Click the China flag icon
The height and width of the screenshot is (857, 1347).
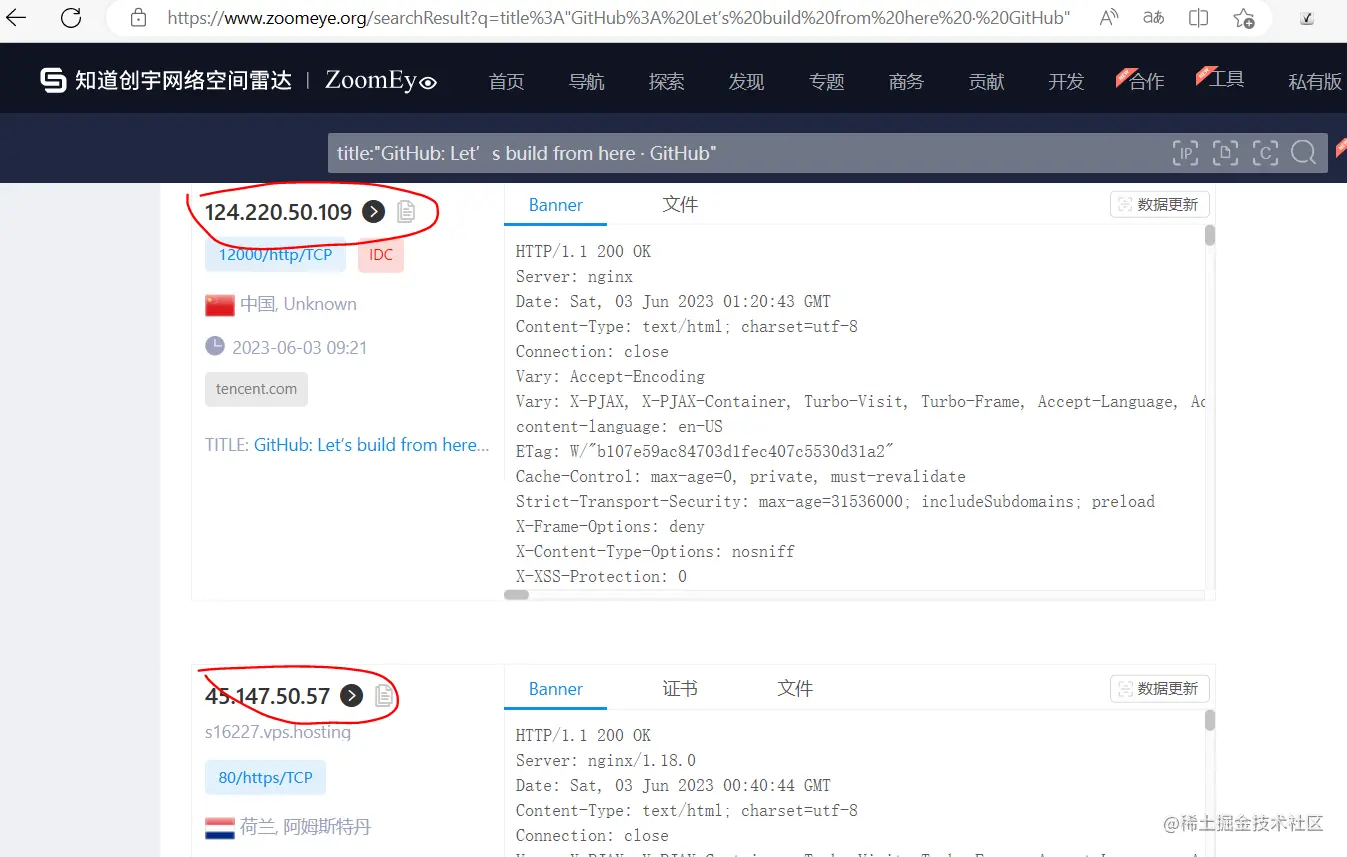tap(220, 305)
